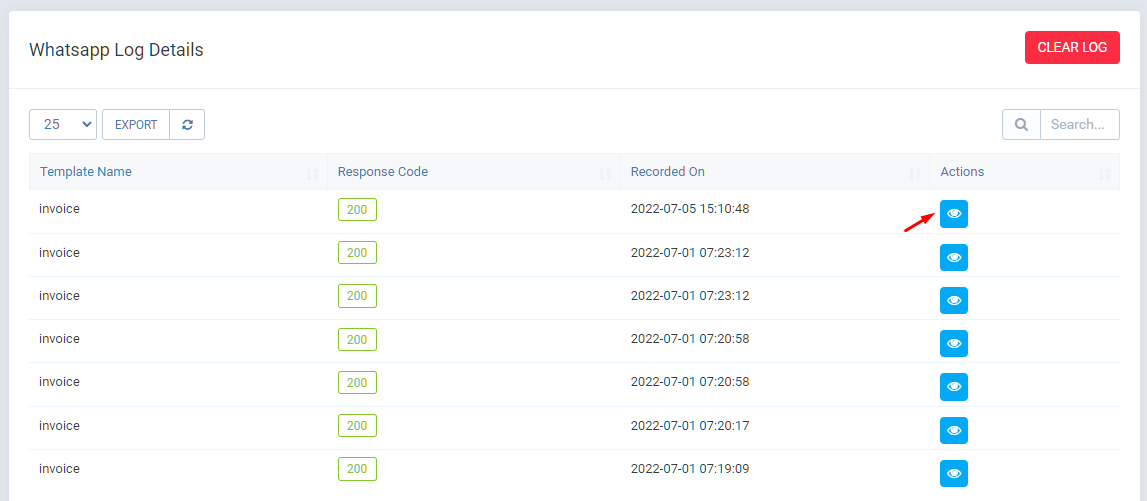Click the view icon in the second row

(953, 257)
